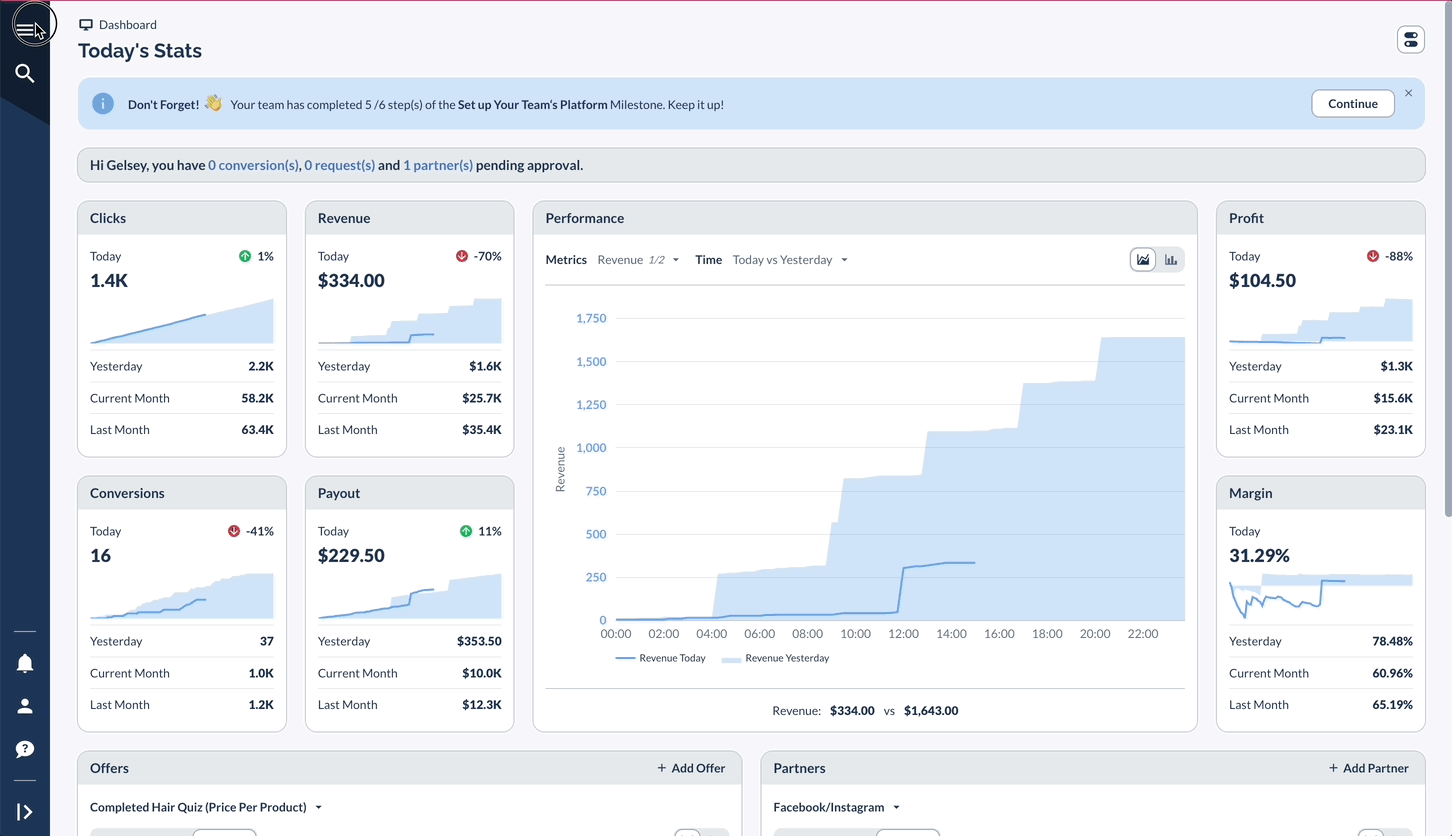
Task: Open Completed Hair Quiz offer dropdown
Action: pyautogui.click(x=206, y=807)
